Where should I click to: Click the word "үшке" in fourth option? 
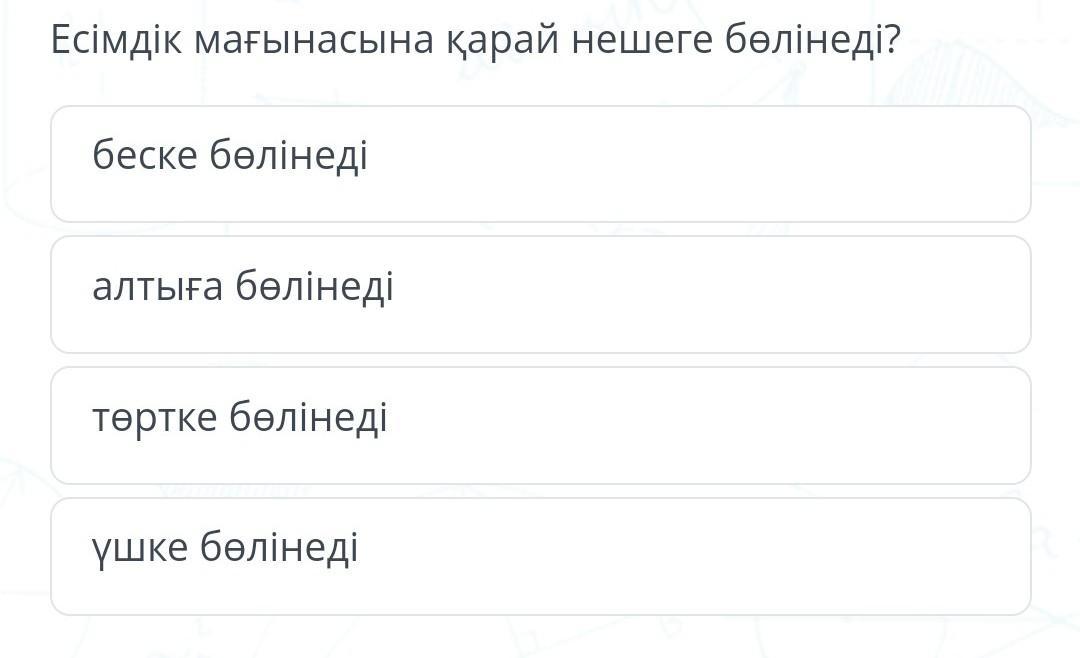[x=140, y=549]
